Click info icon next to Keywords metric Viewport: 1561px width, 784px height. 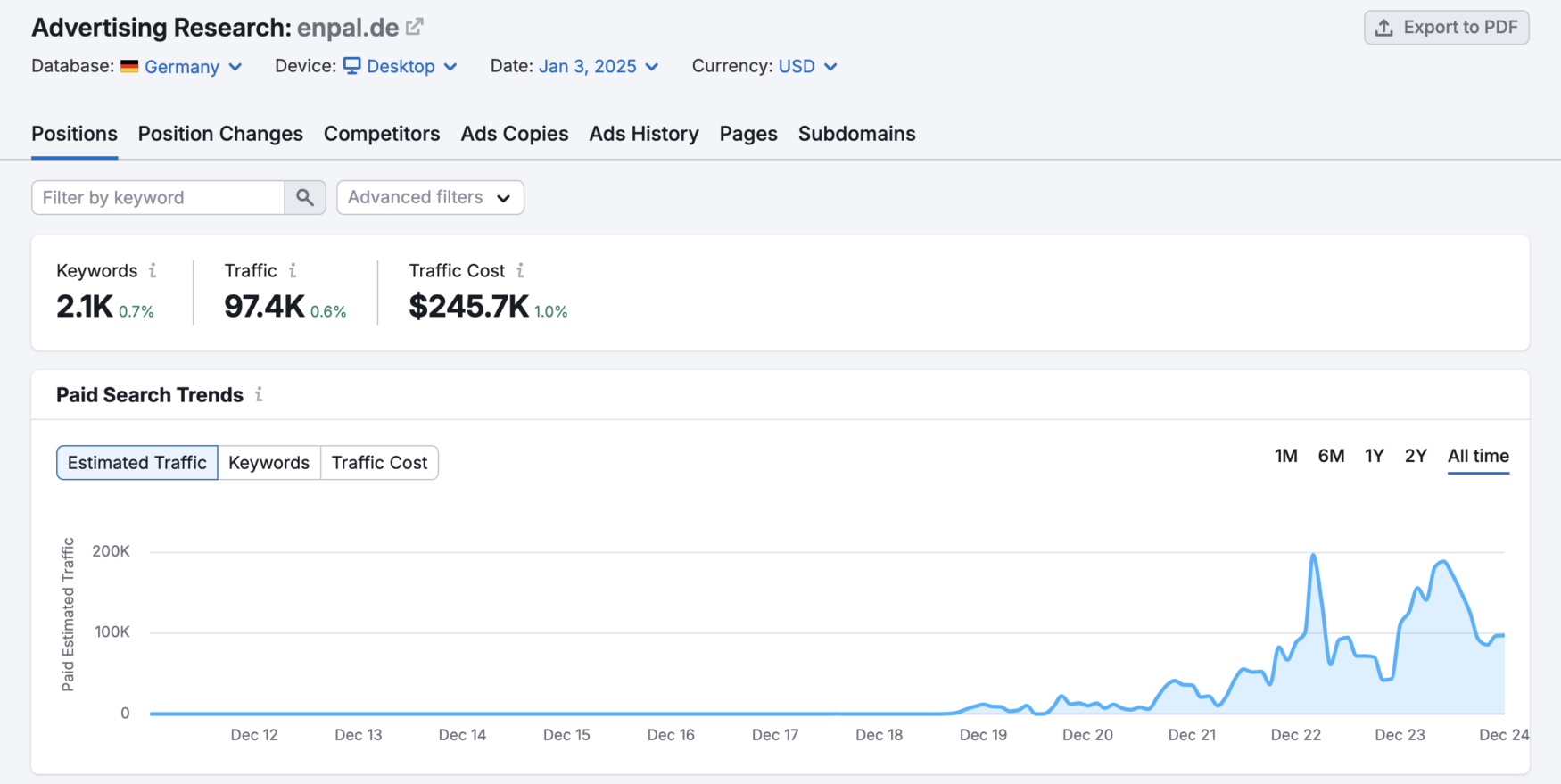coord(153,270)
